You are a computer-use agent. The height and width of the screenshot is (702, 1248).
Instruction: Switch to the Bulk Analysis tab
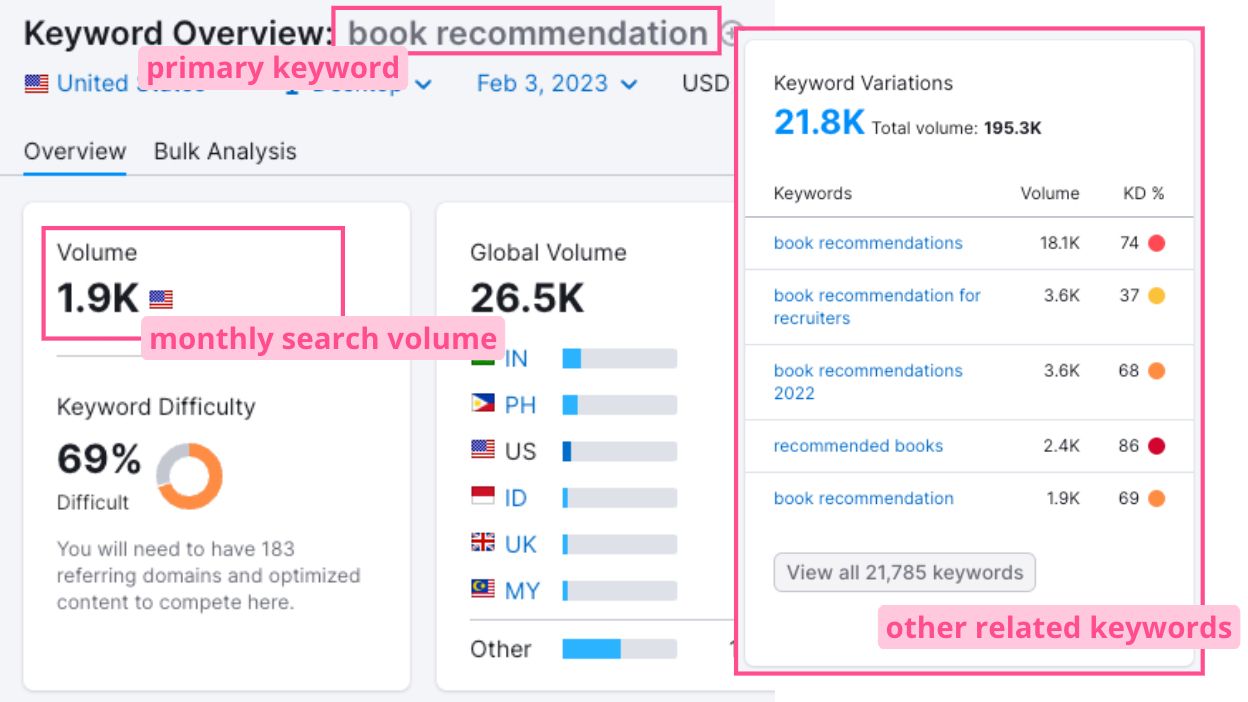225,152
